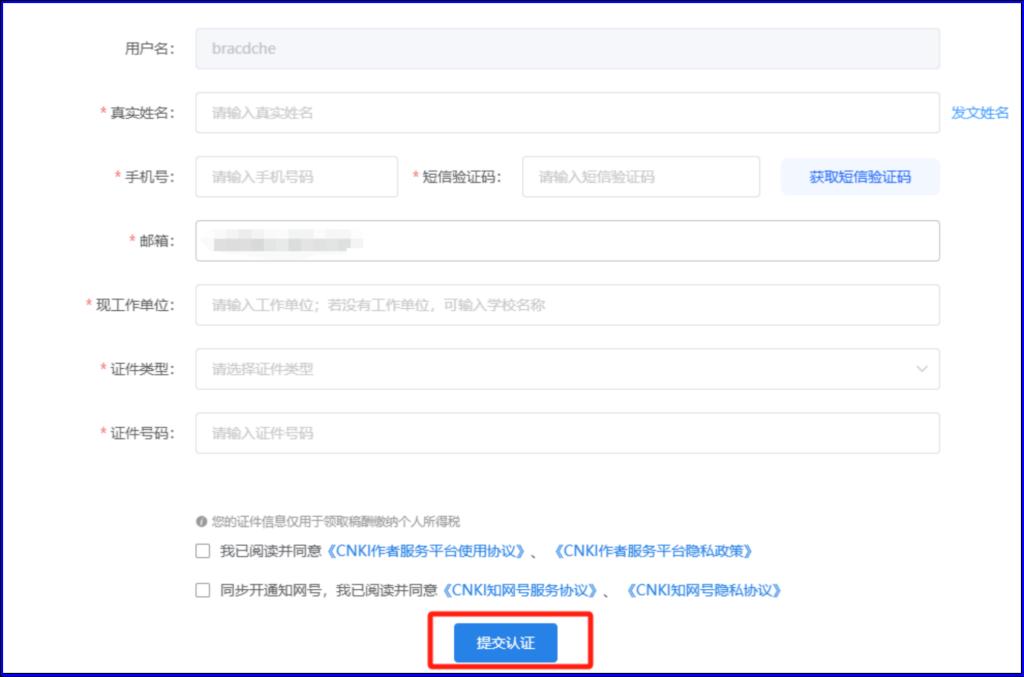1024x677 pixels.
Task: Check the 我已阅读并同意 CNKI作者服务平台 checkbox
Action: pyautogui.click(x=203, y=551)
